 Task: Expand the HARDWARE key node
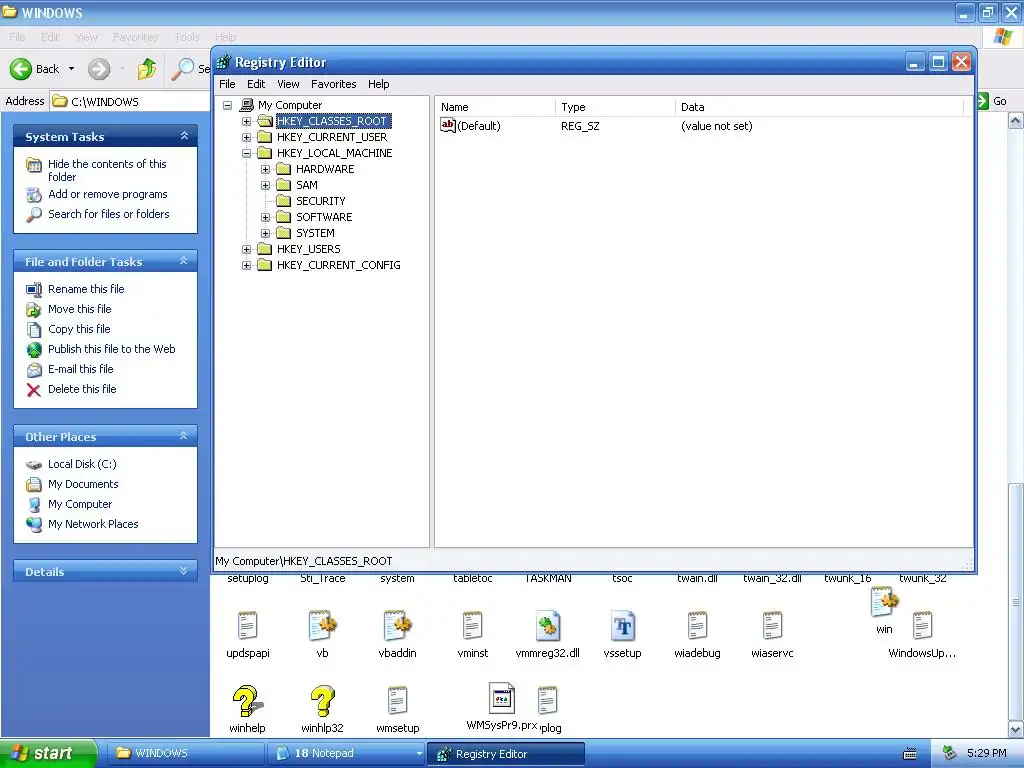click(265, 169)
